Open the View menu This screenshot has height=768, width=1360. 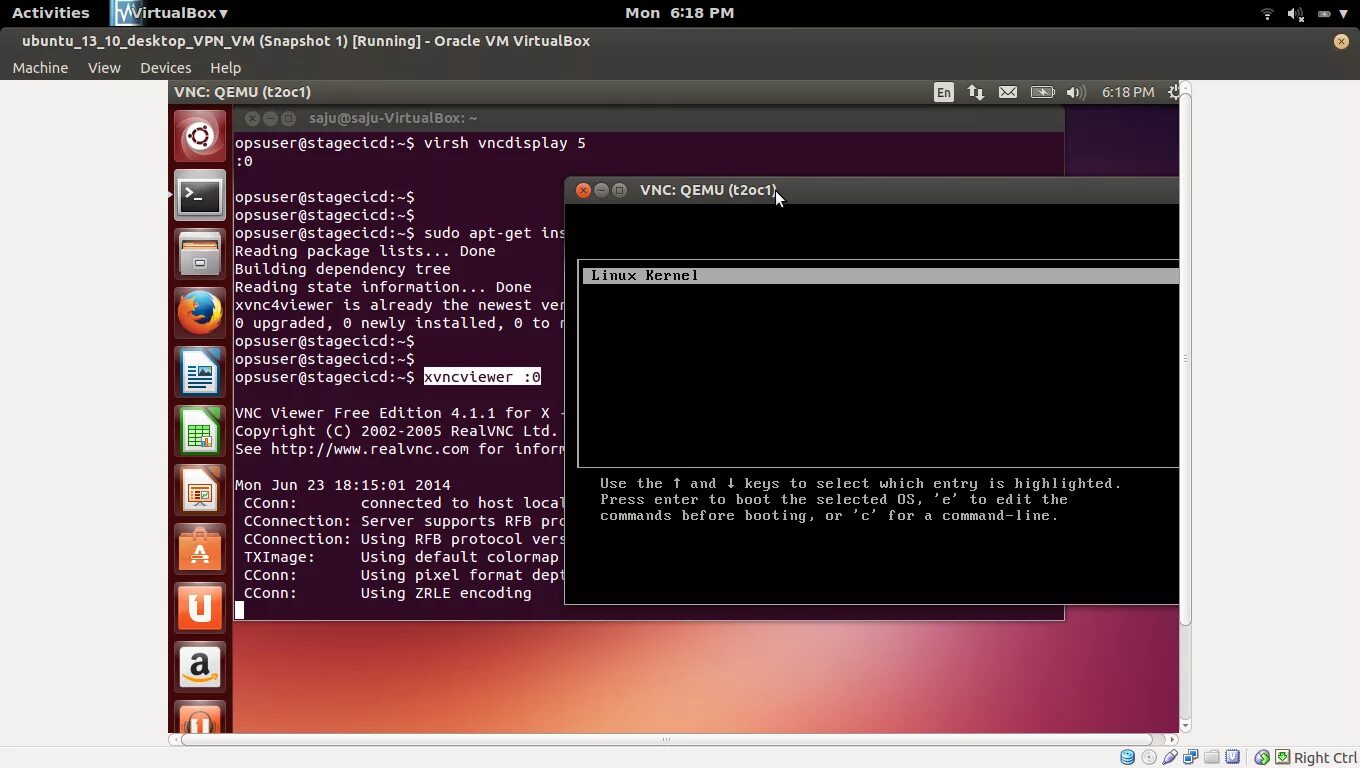(104, 68)
